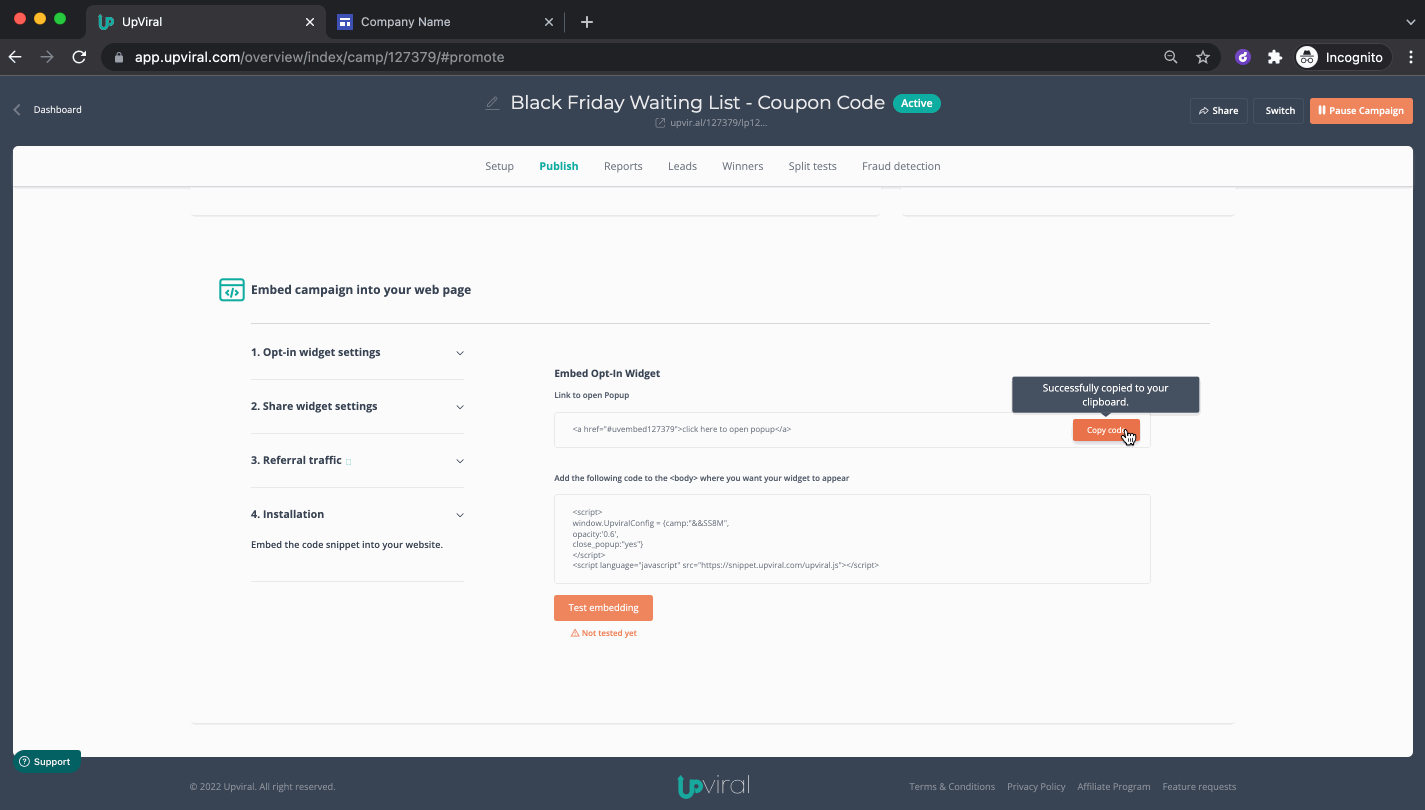Return to Dashboard link

57,110
